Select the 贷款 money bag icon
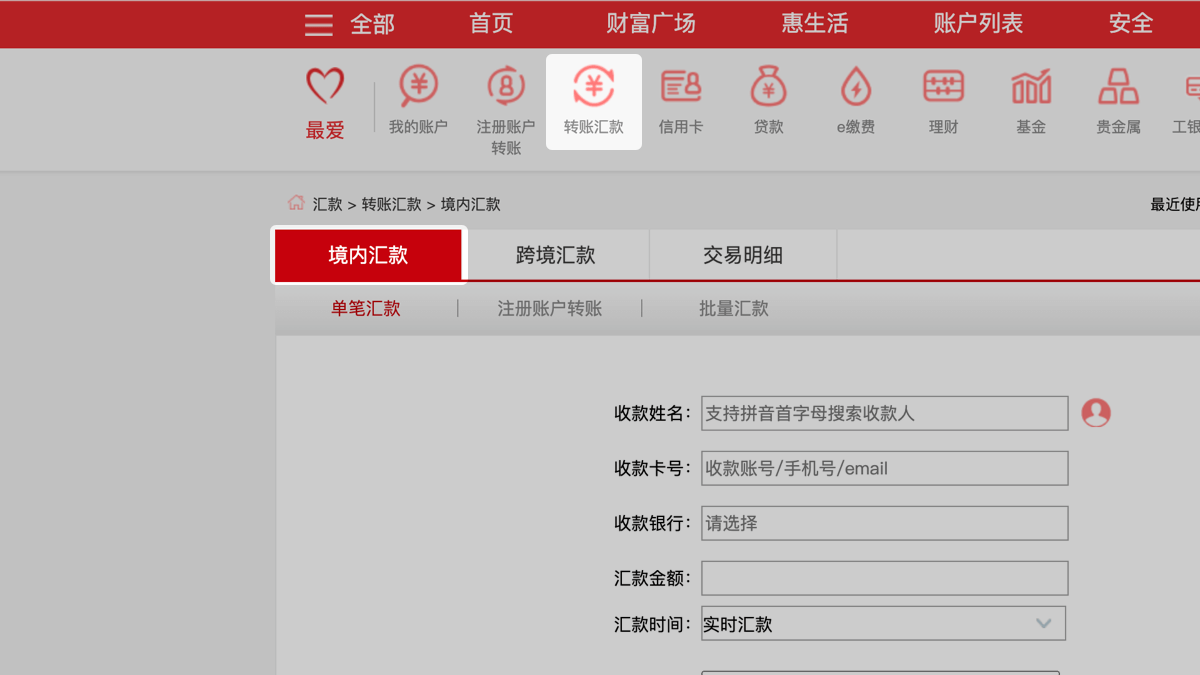 click(768, 88)
